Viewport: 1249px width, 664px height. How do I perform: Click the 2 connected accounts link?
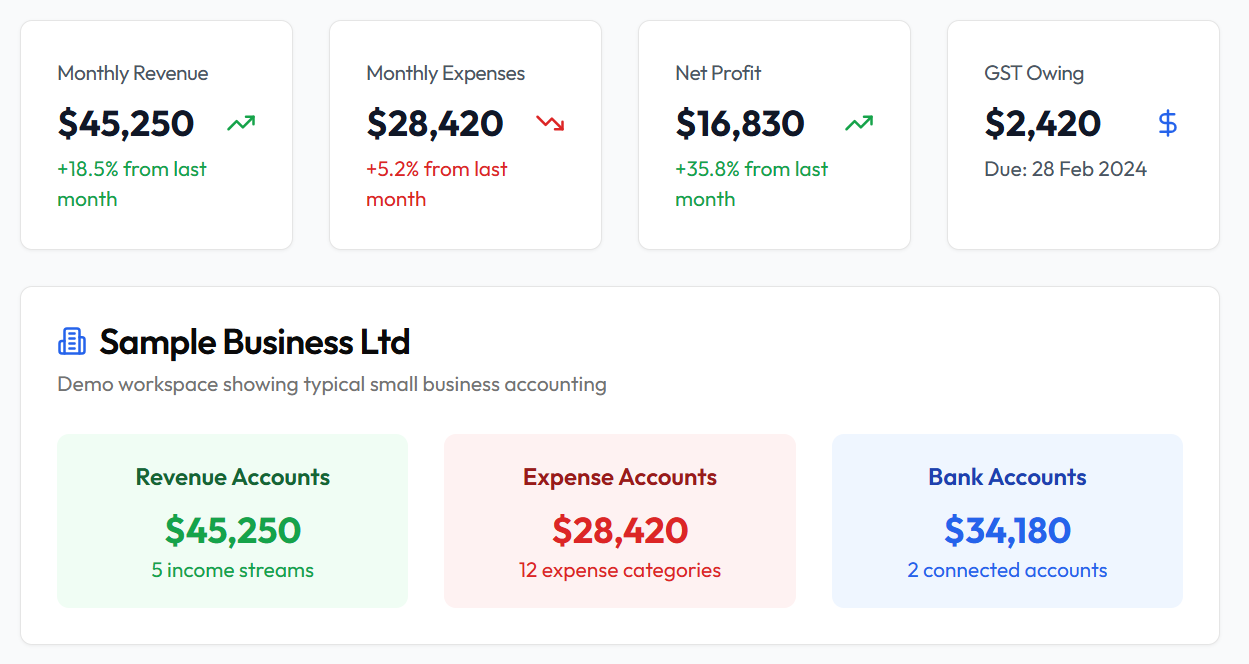pyautogui.click(x=1007, y=569)
